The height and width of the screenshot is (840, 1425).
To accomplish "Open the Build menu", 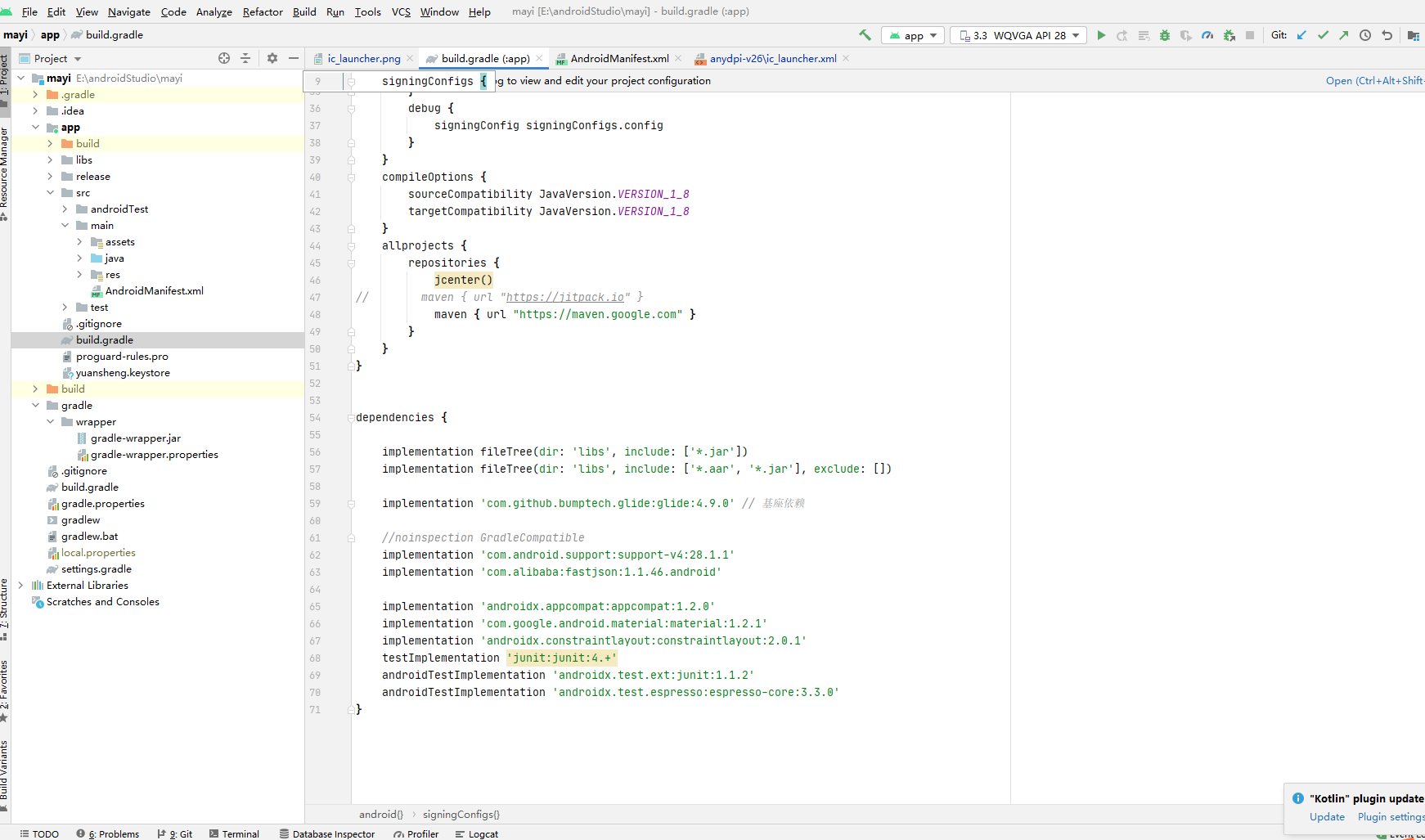I will click(x=304, y=11).
